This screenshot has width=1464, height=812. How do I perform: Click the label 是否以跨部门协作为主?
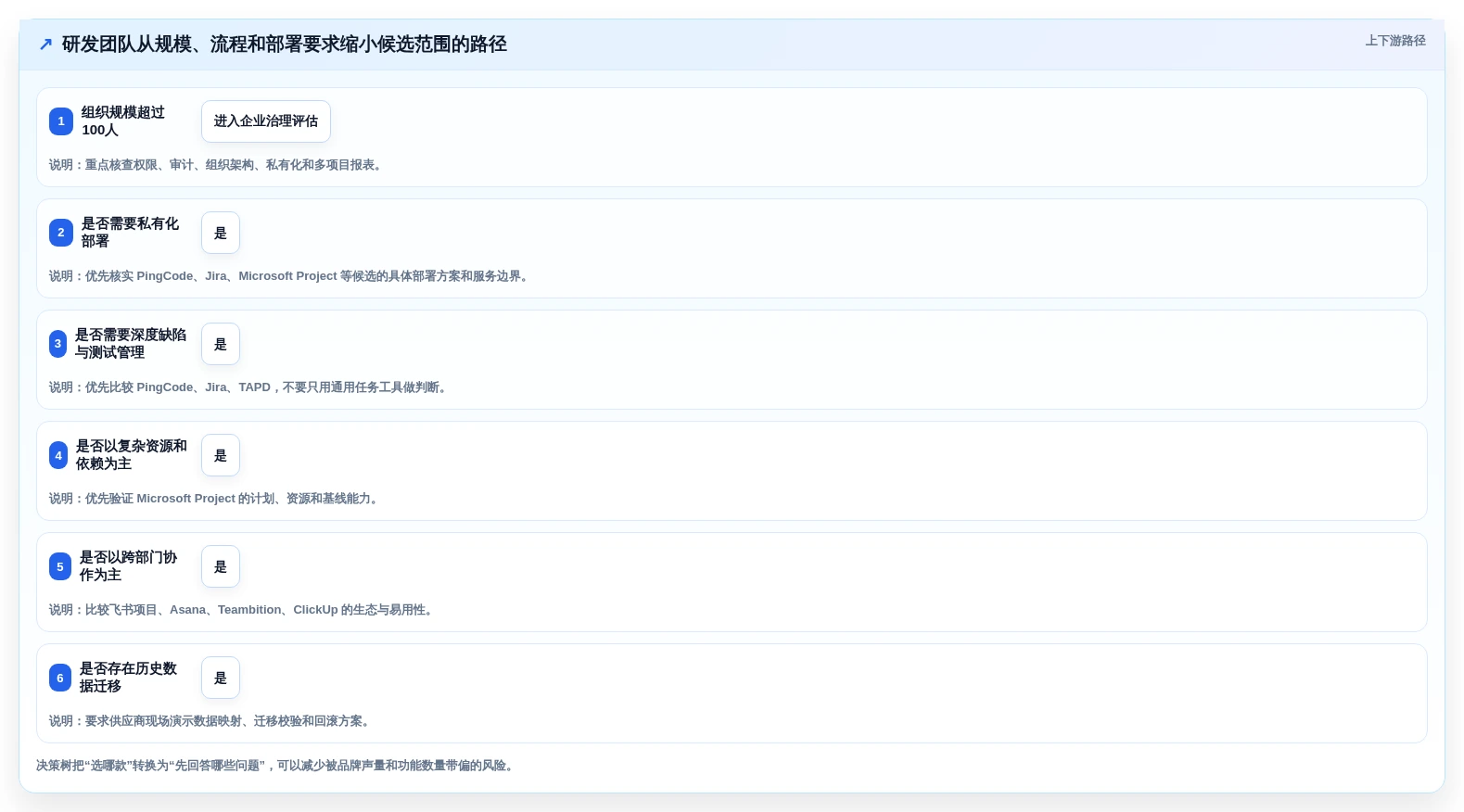click(x=128, y=566)
